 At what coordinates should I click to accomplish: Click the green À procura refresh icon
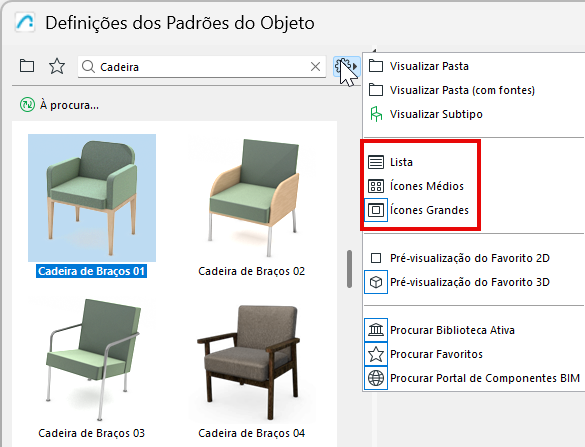(27, 105)
